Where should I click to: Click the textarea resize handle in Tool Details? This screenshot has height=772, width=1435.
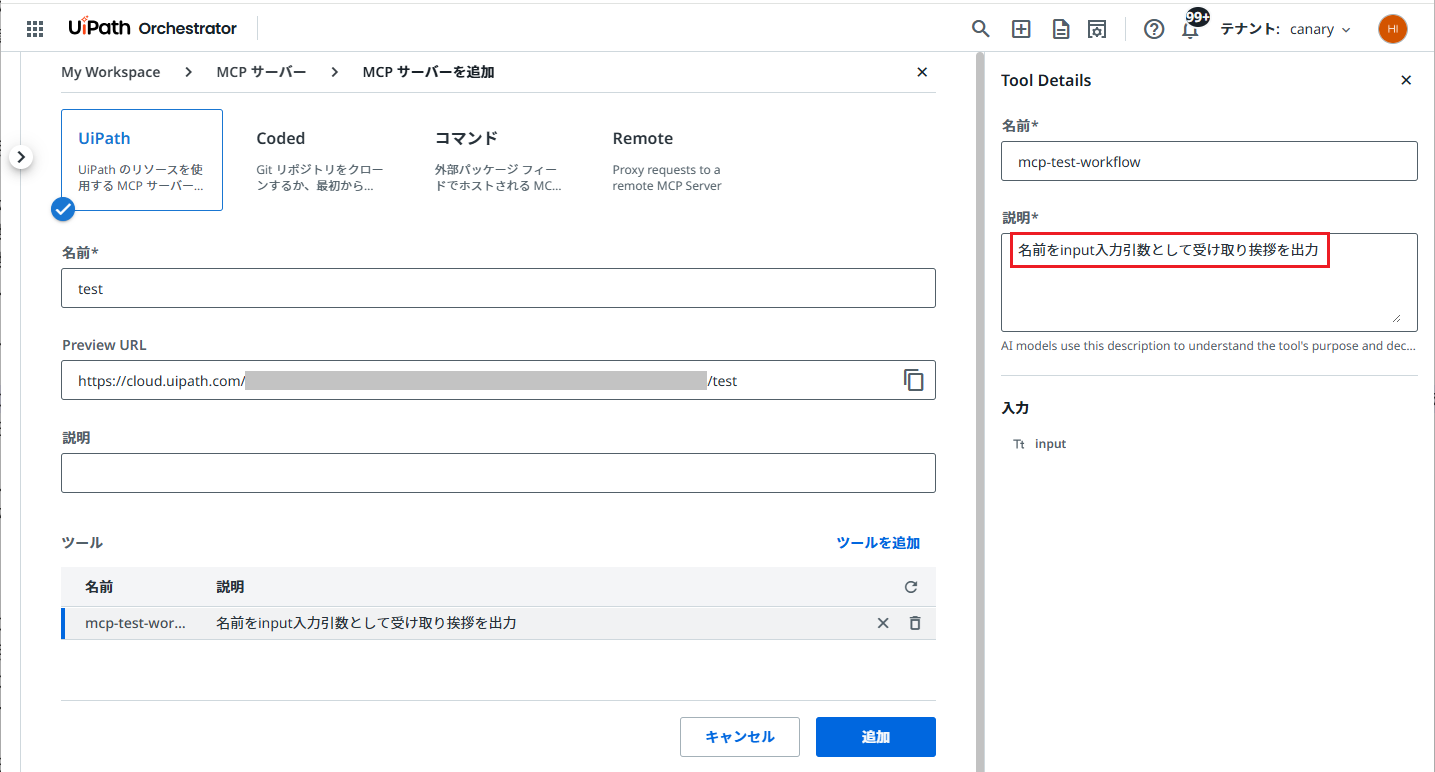pos(1396,317)
